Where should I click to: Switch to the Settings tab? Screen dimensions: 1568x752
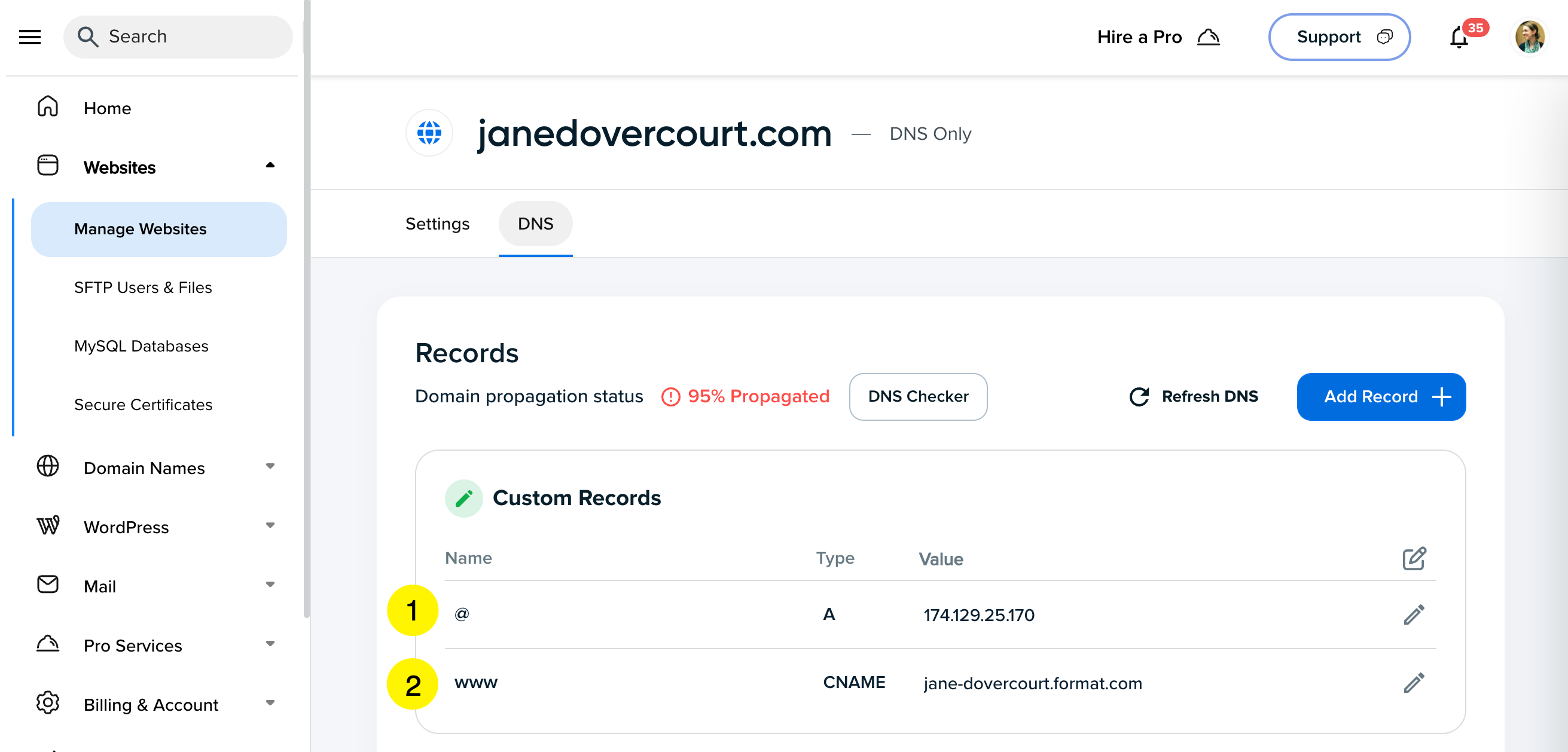[437, 224]
